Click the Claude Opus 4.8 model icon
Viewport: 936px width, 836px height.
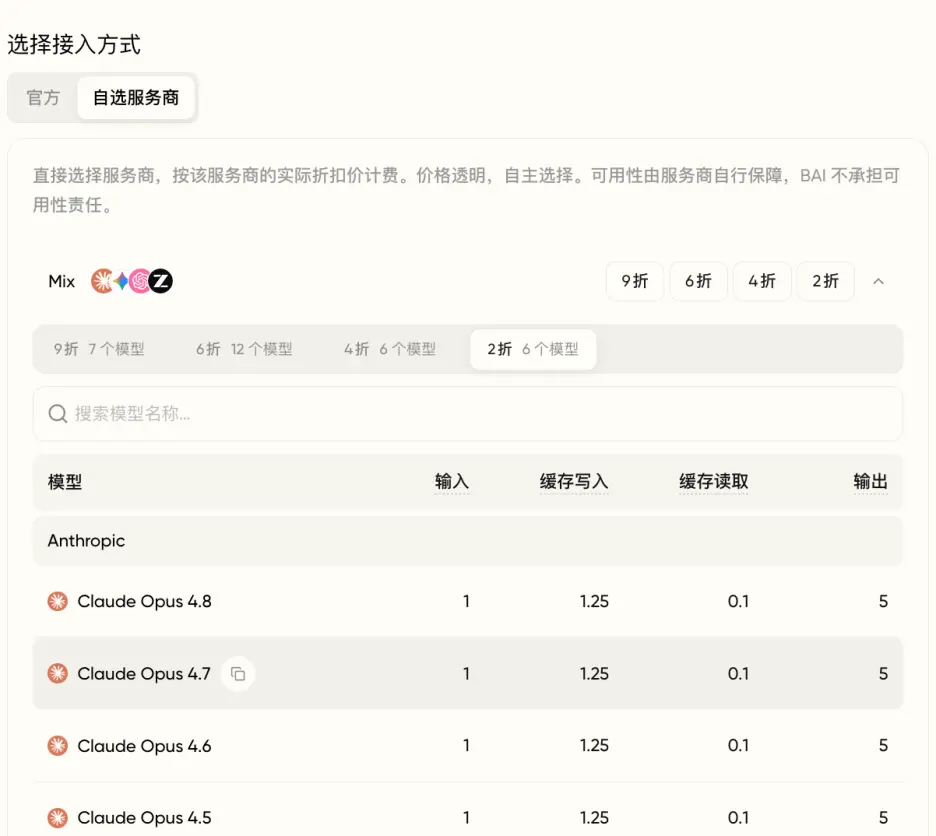click(x=58, y=601)
